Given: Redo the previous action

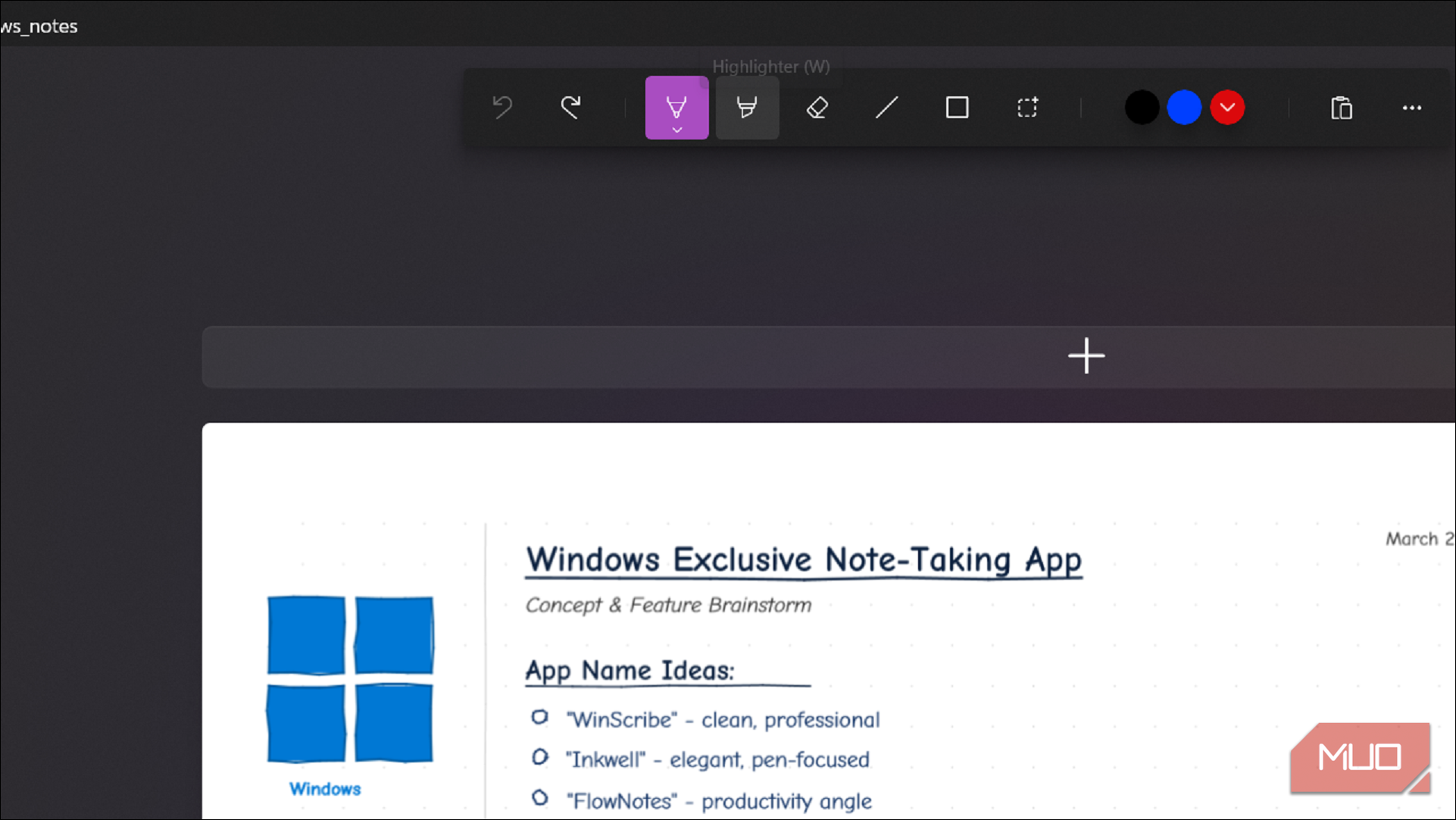Looking at the screenshot, I should (571, 108).
